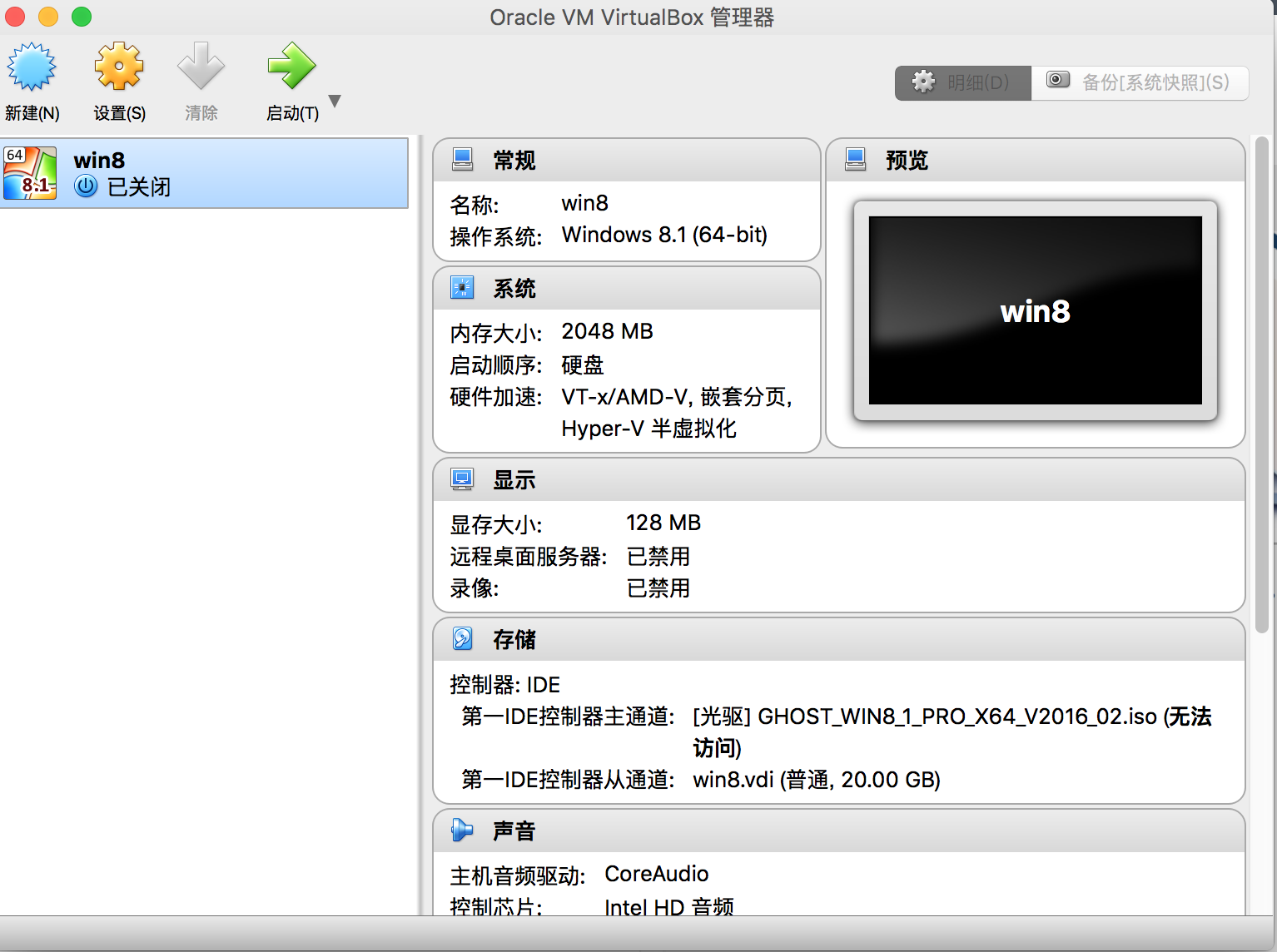Click the win8.vdi disk entry

click(x=817, y=780)
